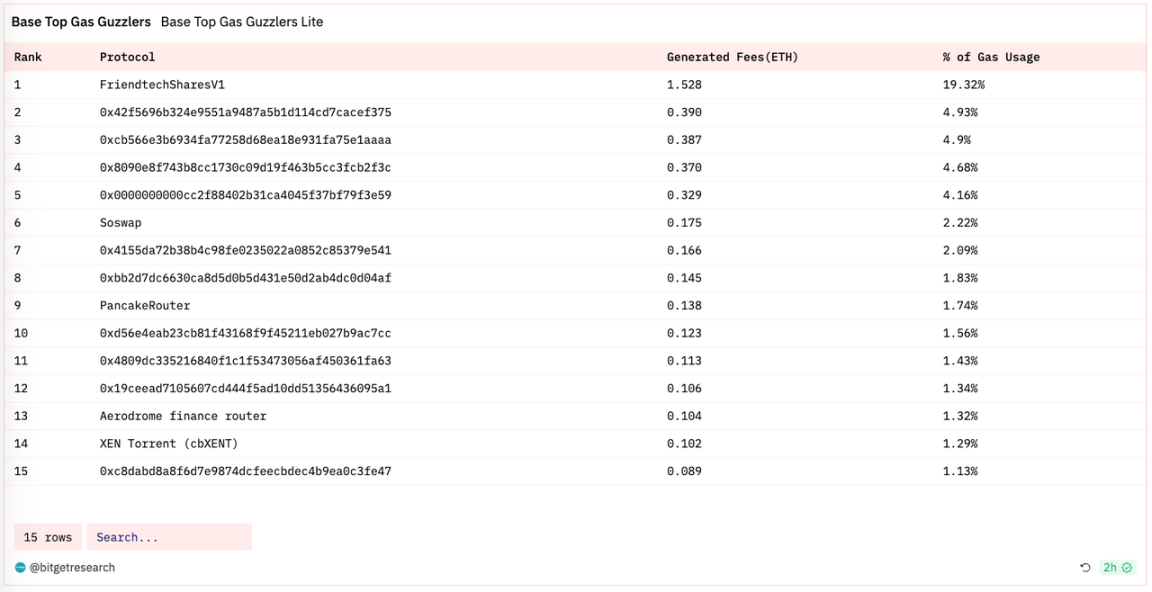Focus the Search... field below the table
The image size is (1152, 592).
[x=168, y=537]
